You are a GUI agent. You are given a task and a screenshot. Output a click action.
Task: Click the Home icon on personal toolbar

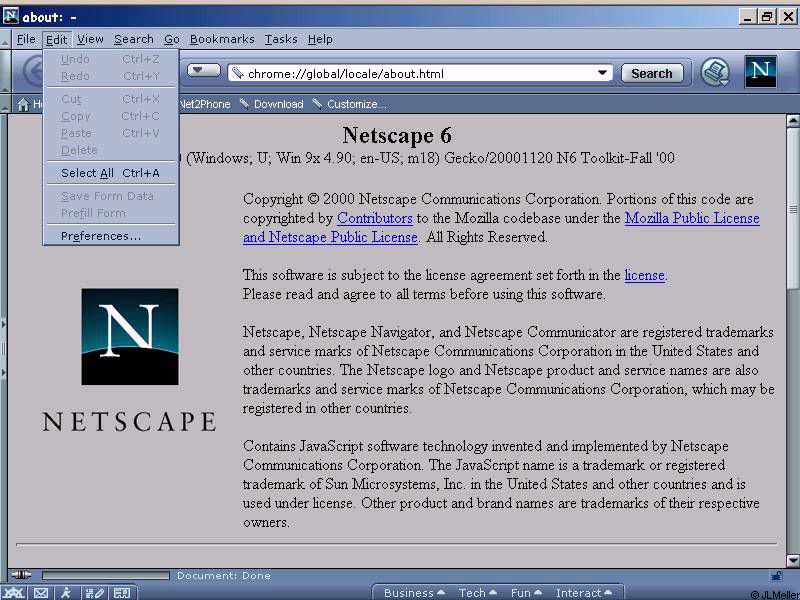[x=23, y=105]
